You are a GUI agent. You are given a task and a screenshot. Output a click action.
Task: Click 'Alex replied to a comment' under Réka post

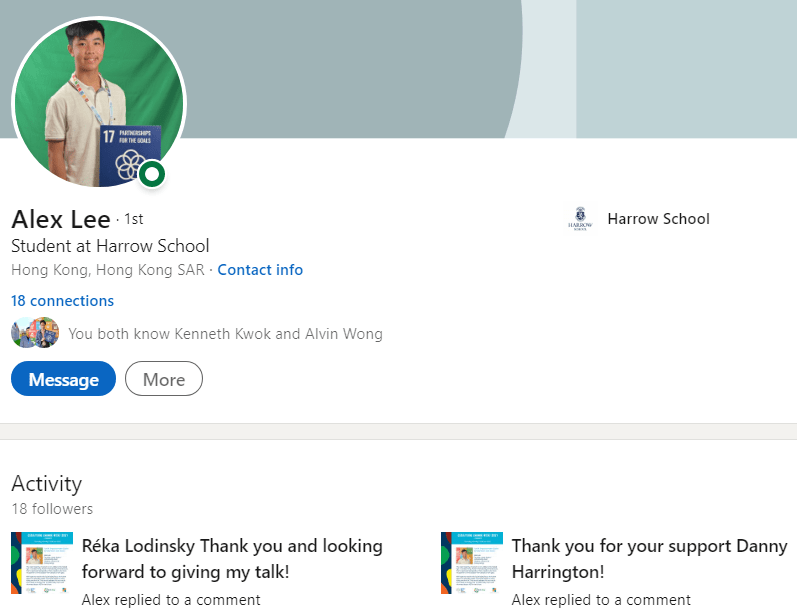pos(171,600)
